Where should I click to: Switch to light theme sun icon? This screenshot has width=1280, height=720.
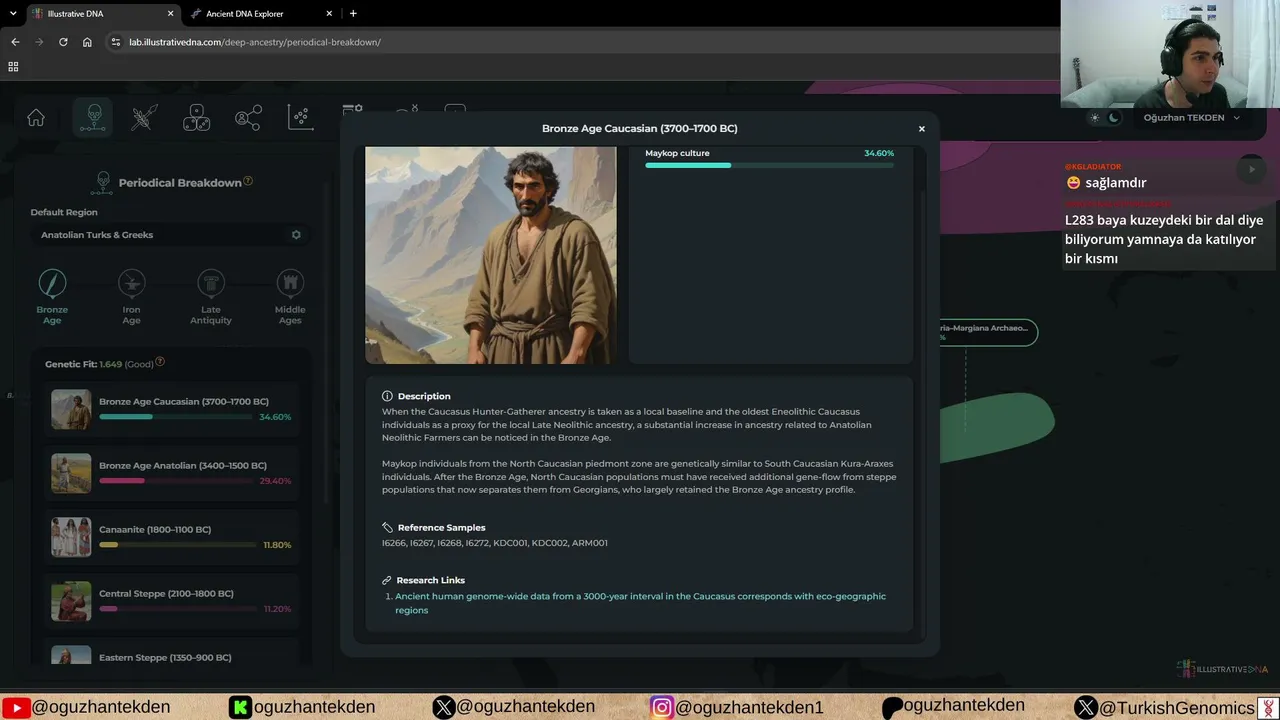pos(1095,118)
